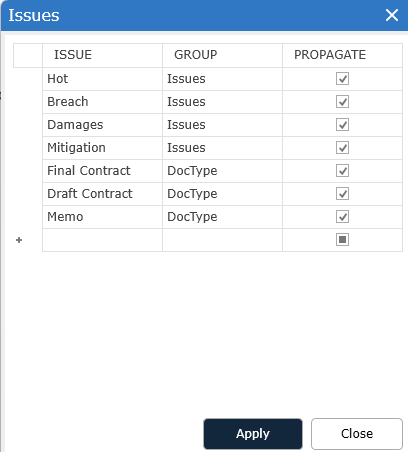Uncheck Propagate for the Hot issue
Screen dimensions: 408x452
(x=342, y=79)
